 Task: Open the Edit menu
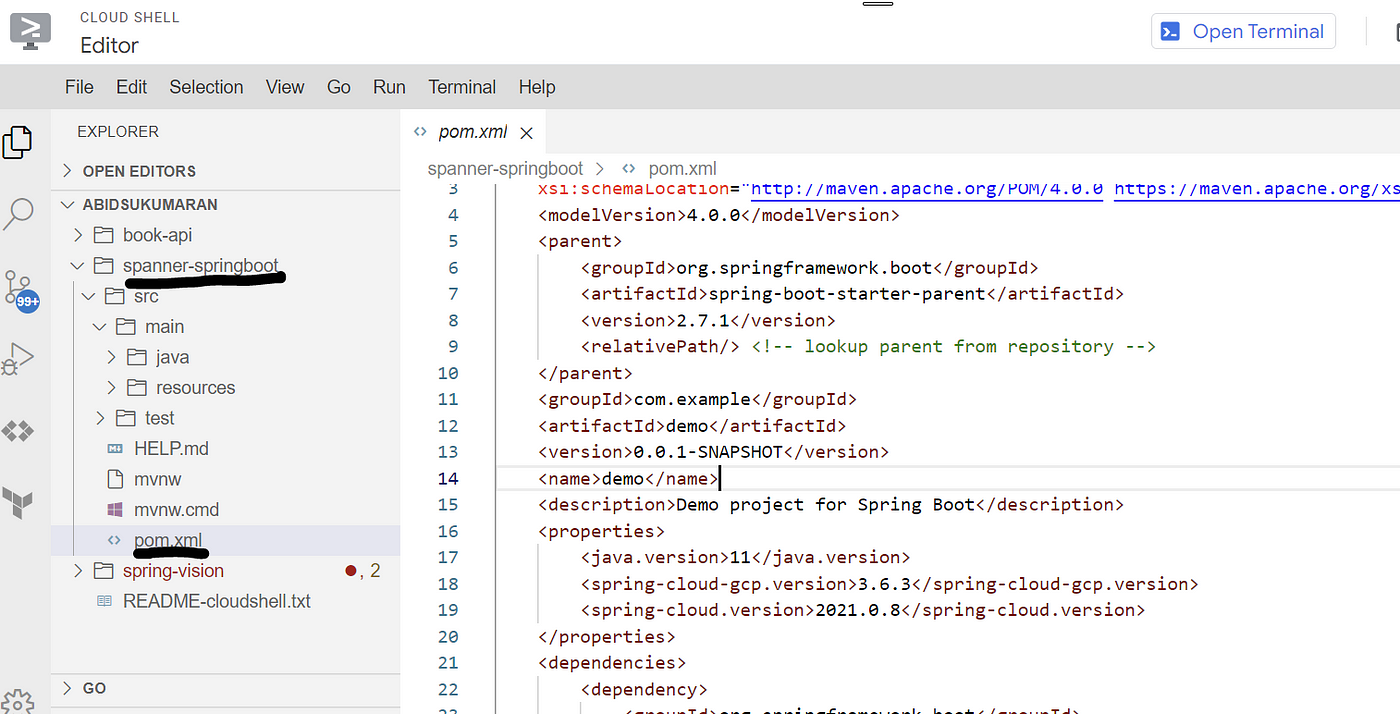(132, 87)
